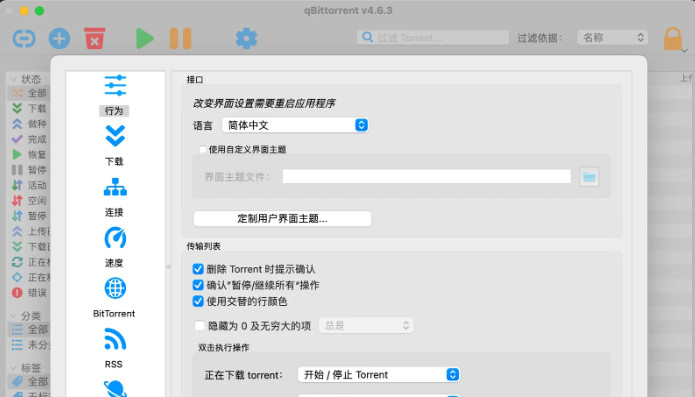The image size is (695, 397).
Task: Filter by 空闲 inactive status in sidebar
Action: [29, 200]
